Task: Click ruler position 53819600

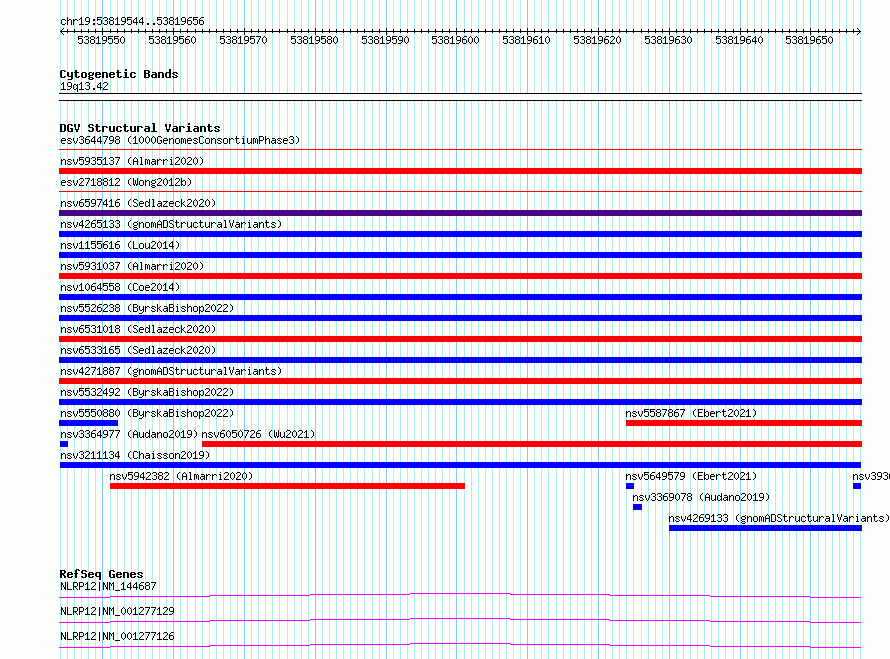Action: pyautogui.click(x=455, y=40)
